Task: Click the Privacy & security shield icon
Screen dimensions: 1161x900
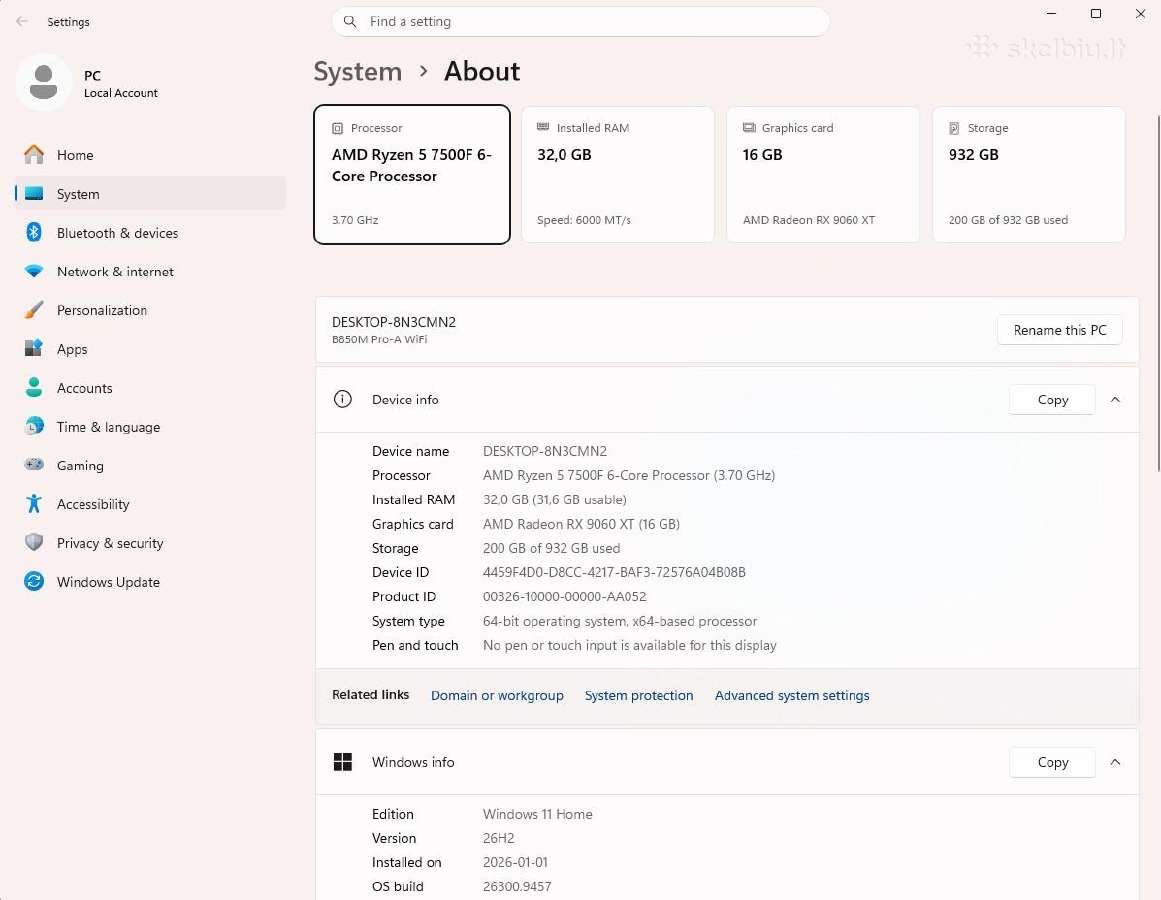Action: [34, 543]
